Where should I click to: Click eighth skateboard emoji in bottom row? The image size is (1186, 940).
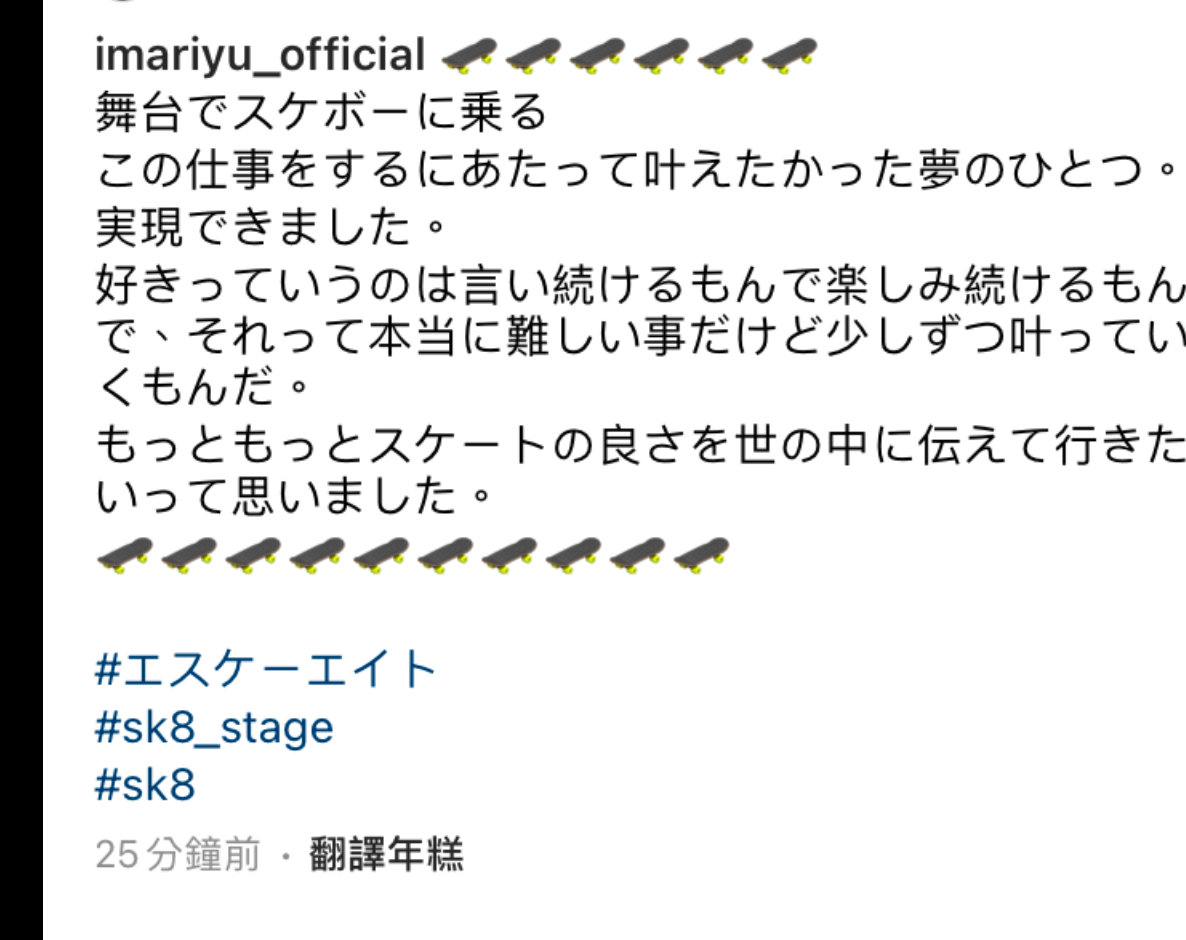tap(573, 555)
